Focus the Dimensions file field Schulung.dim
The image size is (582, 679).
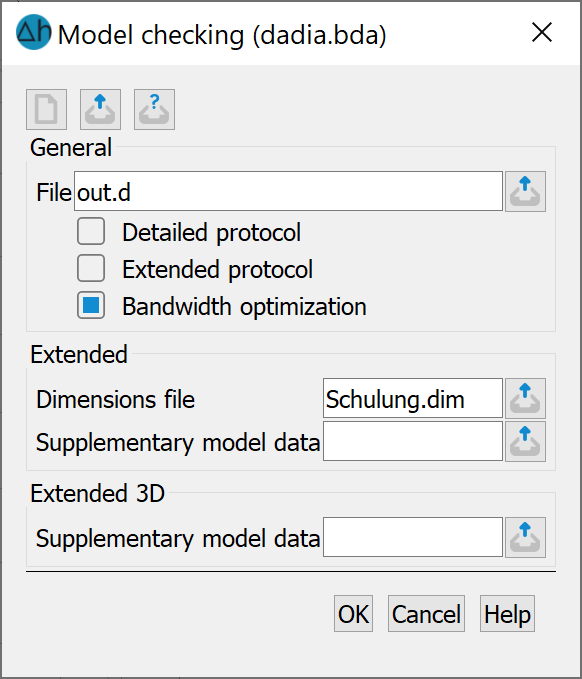point(413,398)
